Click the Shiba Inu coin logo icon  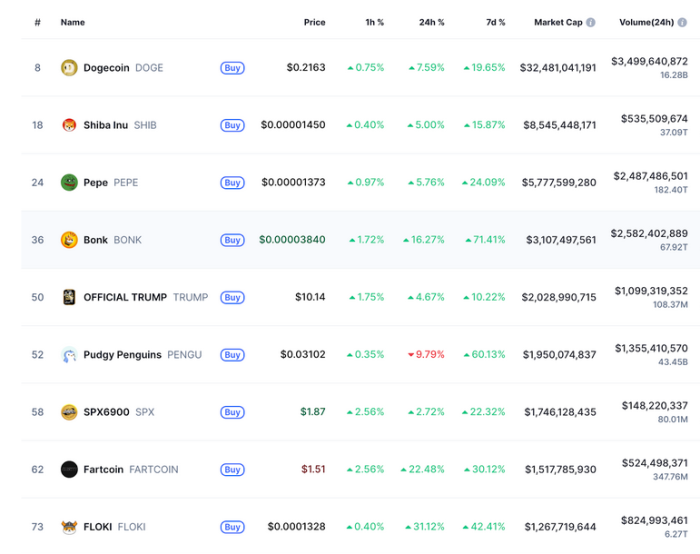point(69,125)
